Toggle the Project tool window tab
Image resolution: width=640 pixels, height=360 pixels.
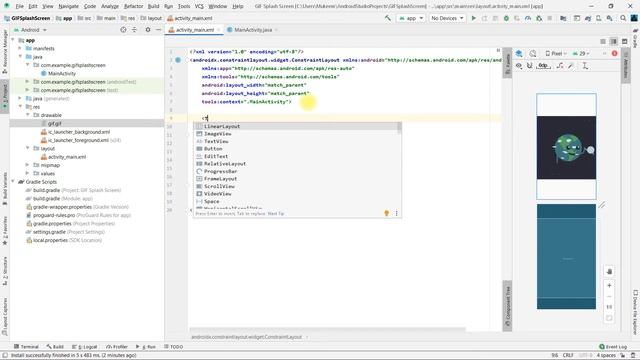click(5, 96)
